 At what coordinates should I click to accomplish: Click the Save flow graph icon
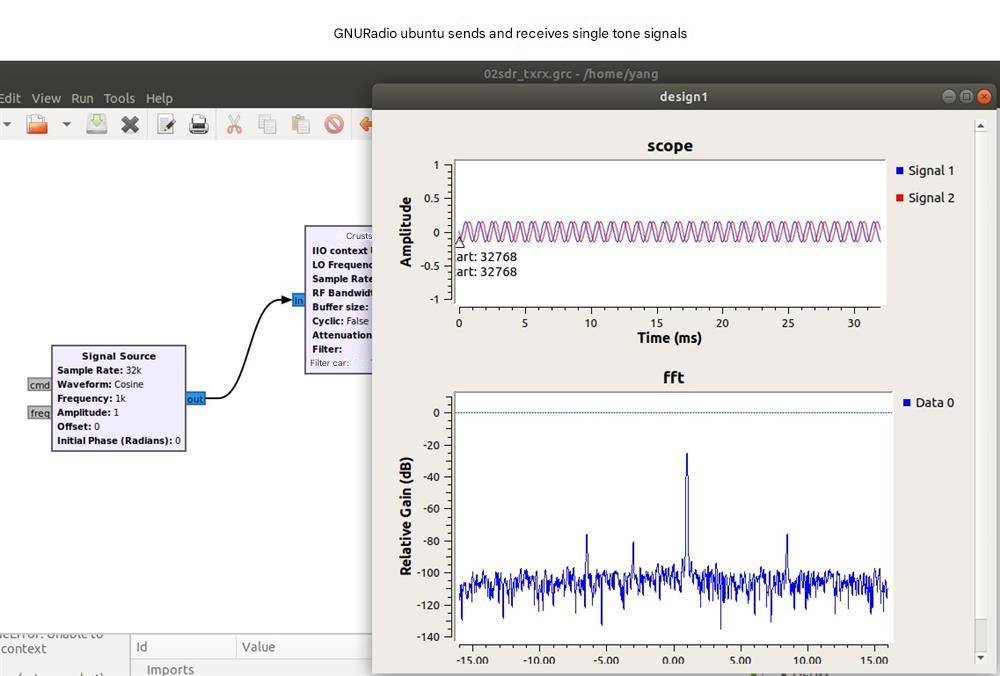tap(96, 124)
